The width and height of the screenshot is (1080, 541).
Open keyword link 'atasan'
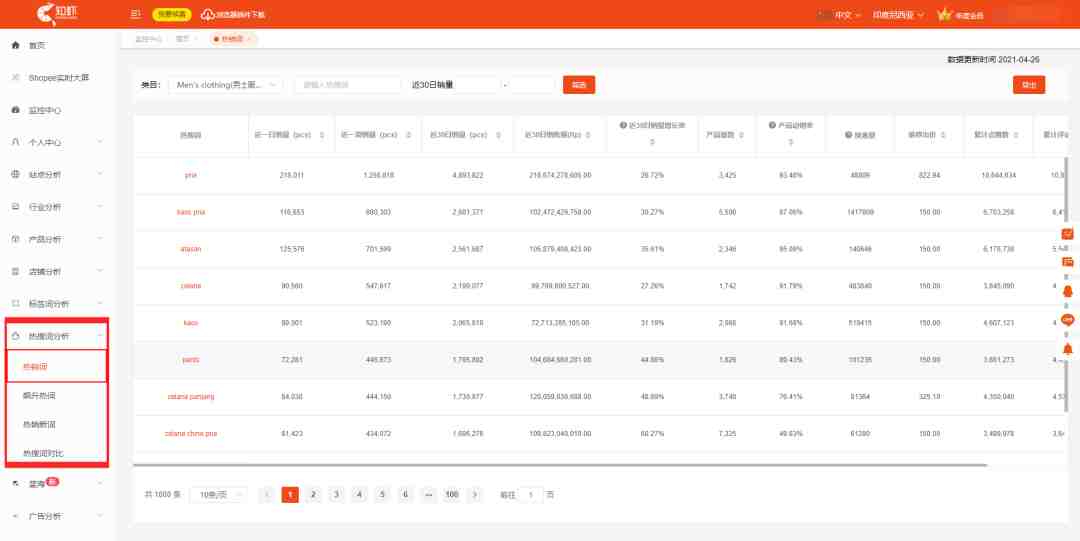click(191, 249)
